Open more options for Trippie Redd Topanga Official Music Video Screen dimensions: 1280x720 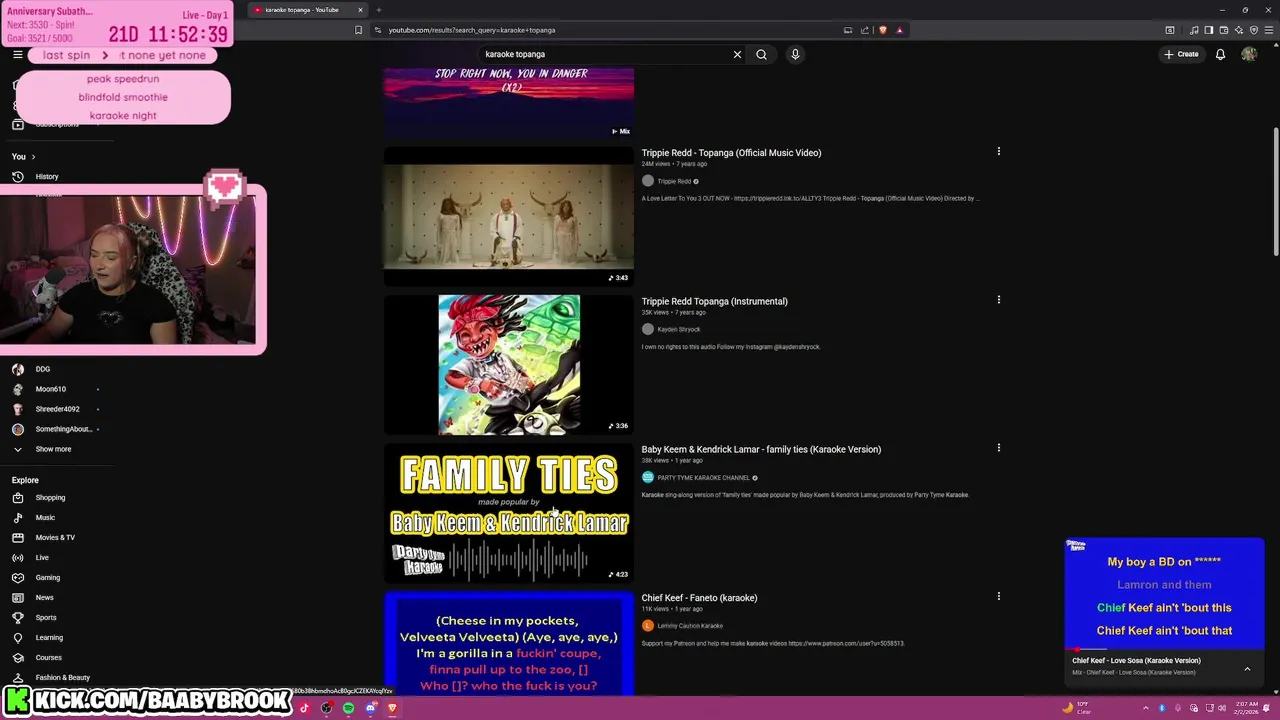click(x=998, y=152)
